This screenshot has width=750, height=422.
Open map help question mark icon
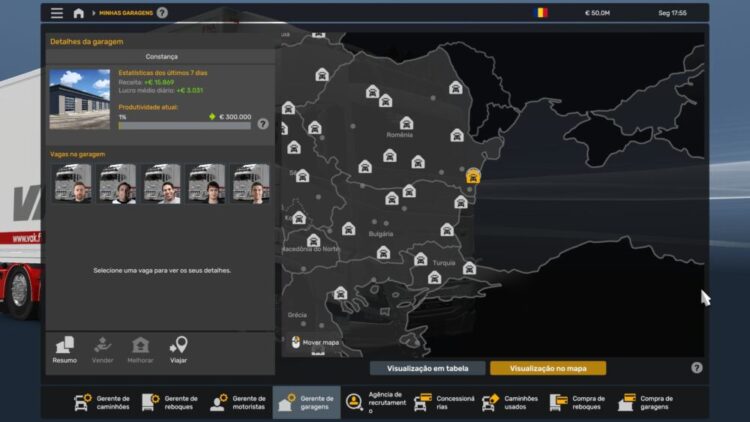(x=697, y=367)
